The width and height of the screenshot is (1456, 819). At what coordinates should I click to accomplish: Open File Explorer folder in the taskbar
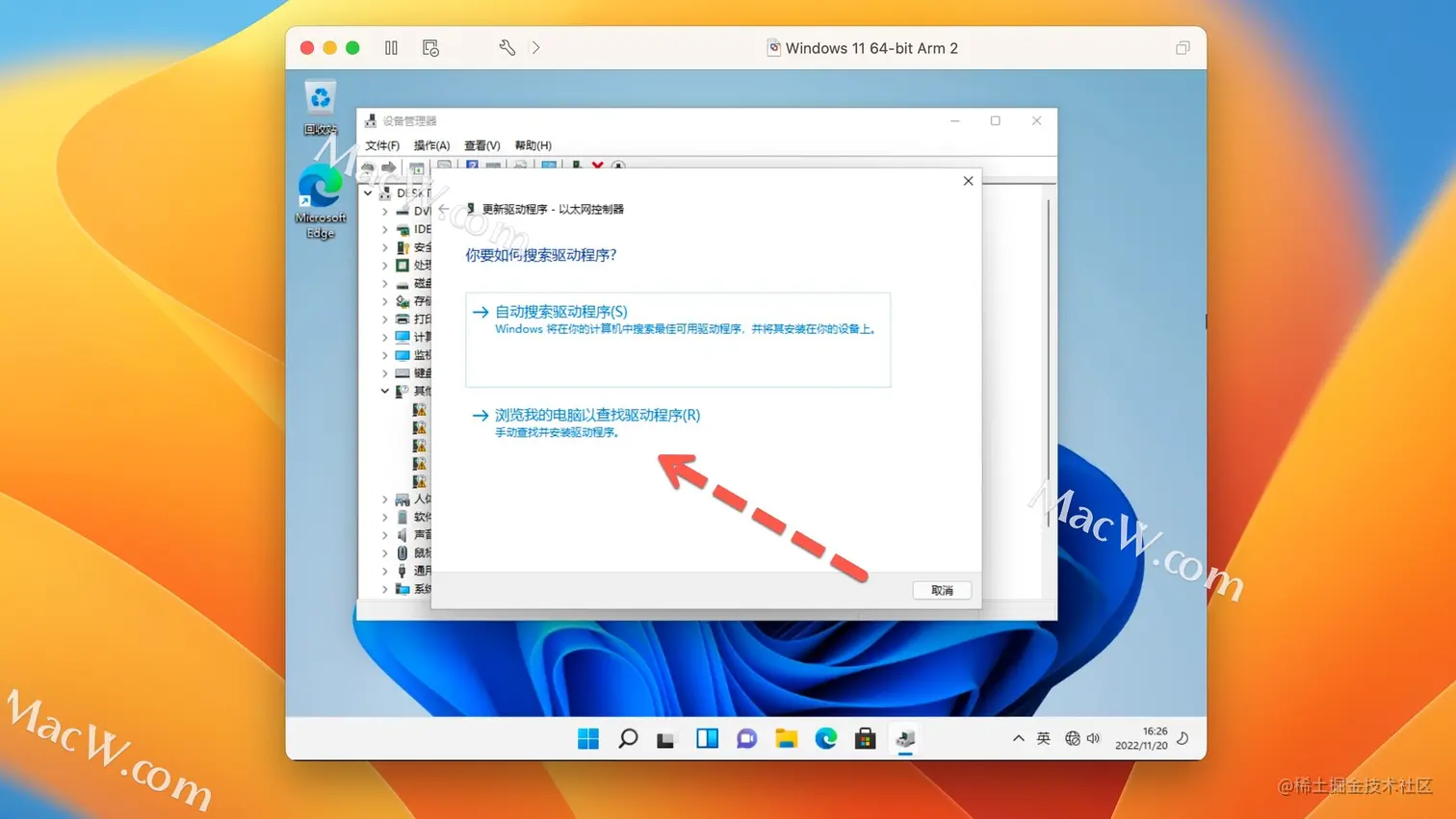(x=787, y=738)
